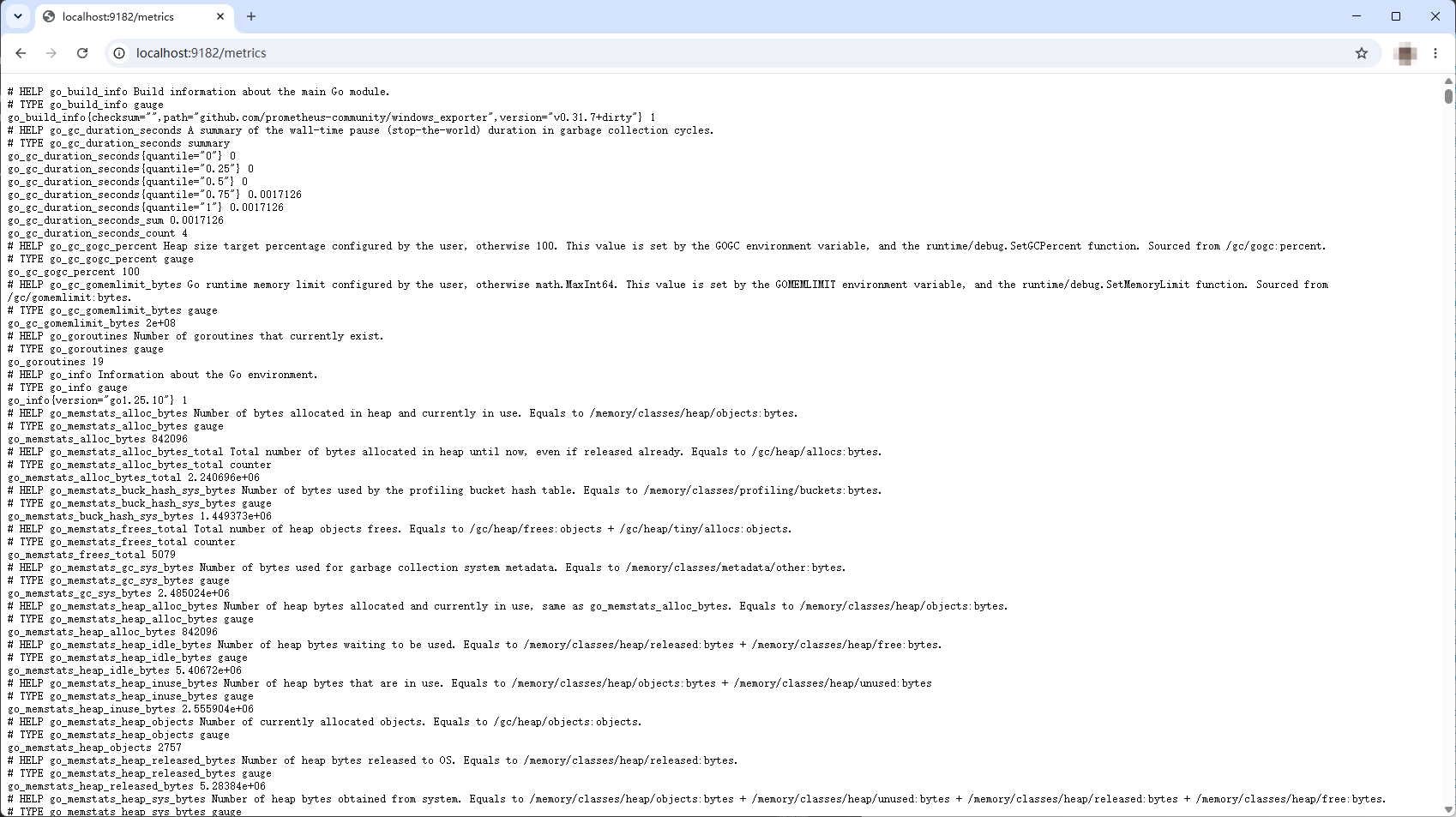
Task: View site information icon in address bar
Action: (119, 53)
